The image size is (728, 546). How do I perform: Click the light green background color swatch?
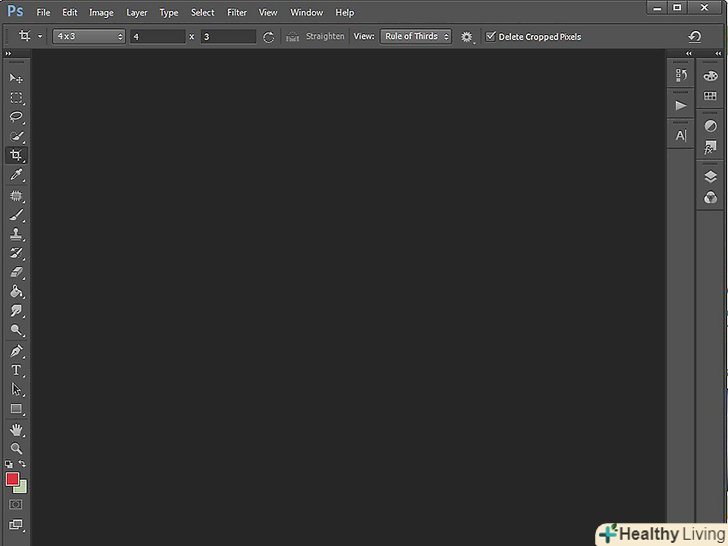(x=22, y=488)
